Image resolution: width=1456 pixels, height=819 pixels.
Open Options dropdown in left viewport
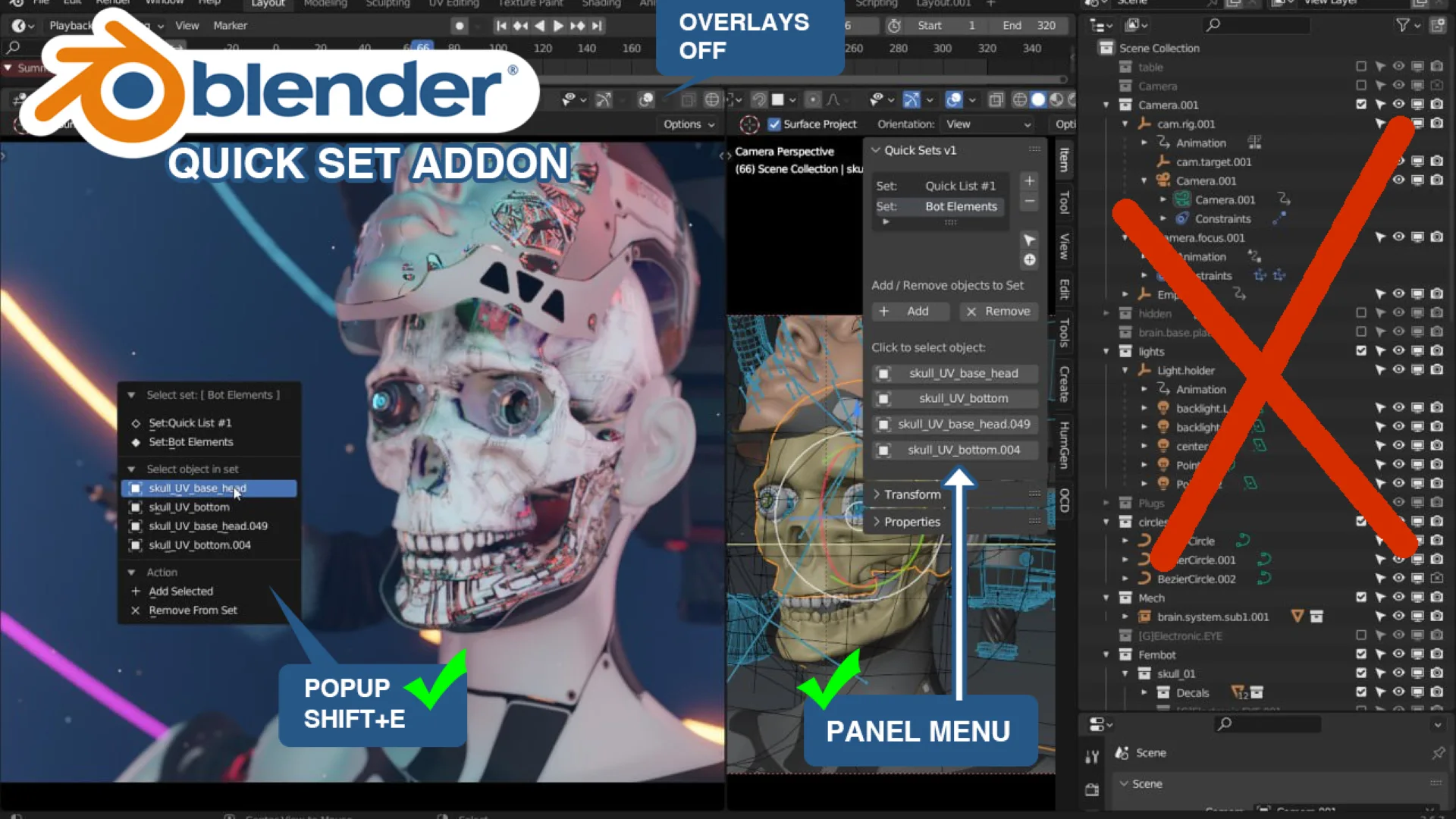click(689, 124)
